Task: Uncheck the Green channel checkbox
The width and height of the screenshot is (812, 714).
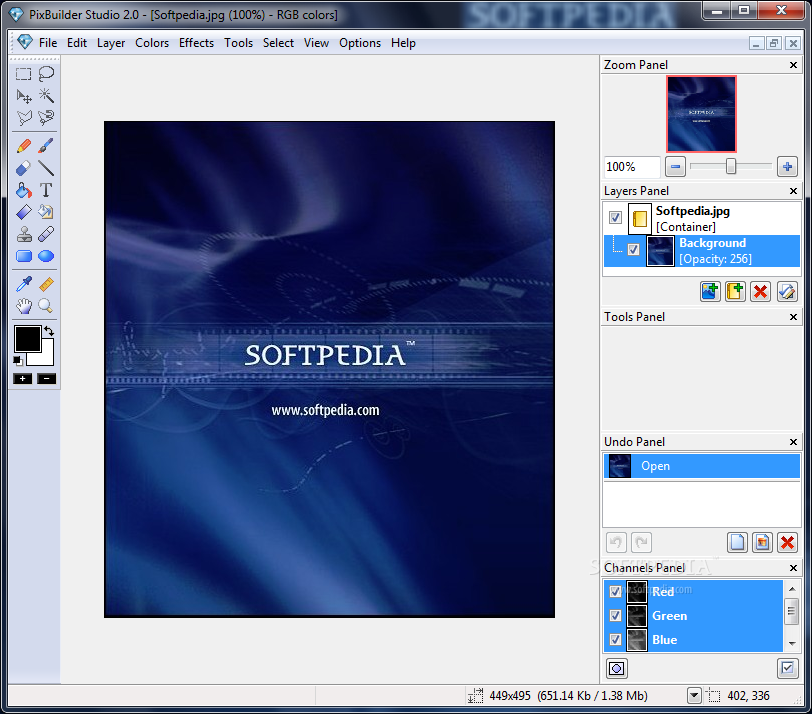Action: pos(615,616)
